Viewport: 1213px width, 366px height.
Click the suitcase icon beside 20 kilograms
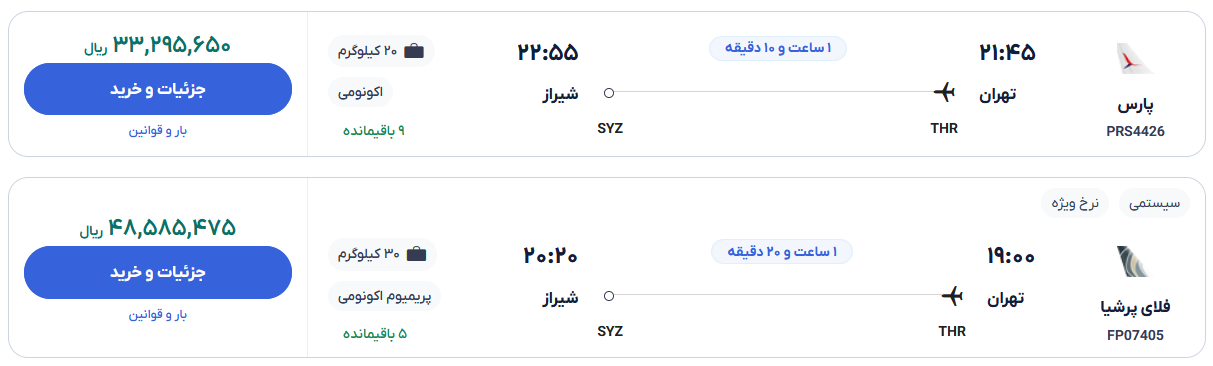coord(414,51)
